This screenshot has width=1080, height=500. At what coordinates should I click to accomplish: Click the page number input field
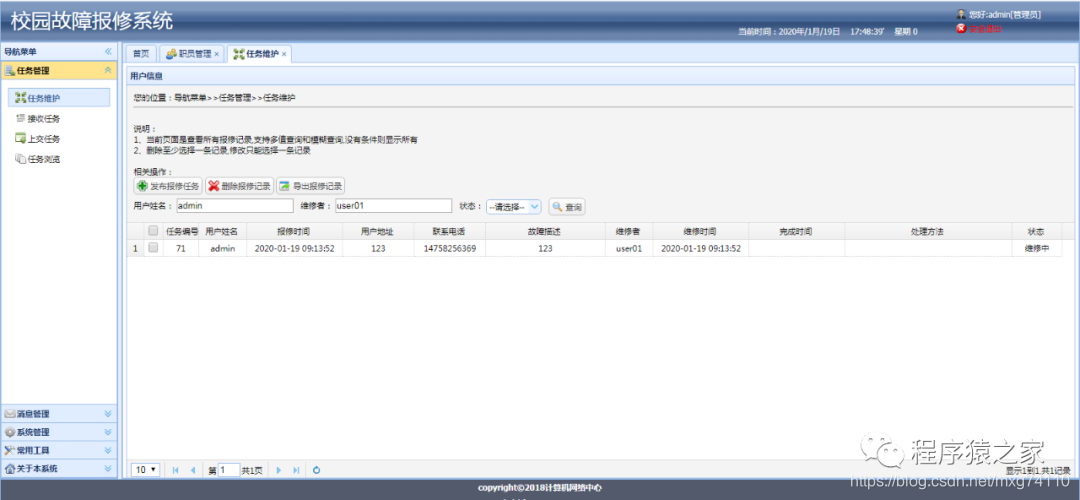point(229,470)
